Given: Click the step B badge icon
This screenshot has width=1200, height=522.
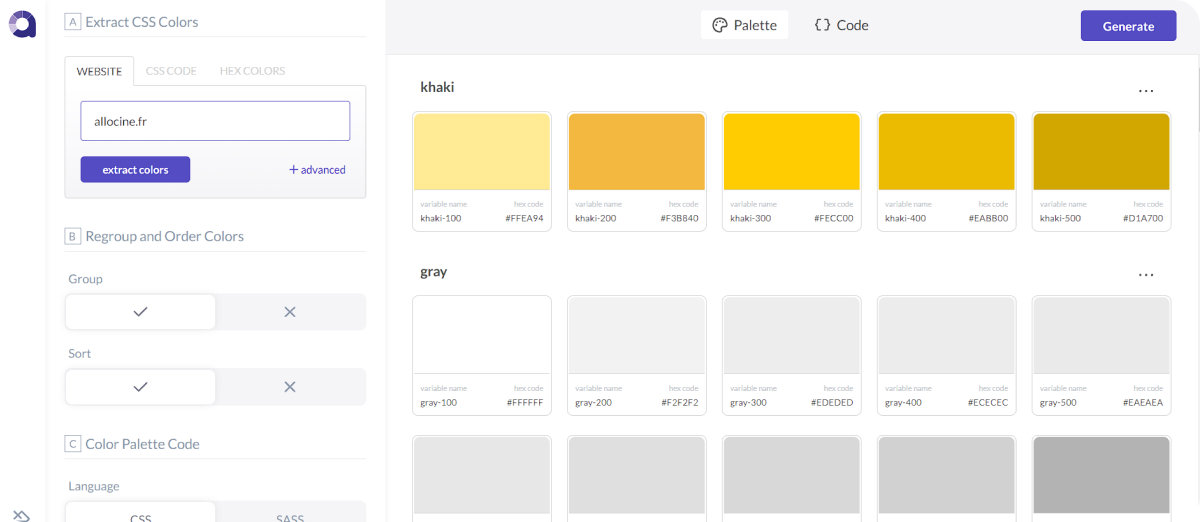Looking at the screenshot, I should [72, 236].
